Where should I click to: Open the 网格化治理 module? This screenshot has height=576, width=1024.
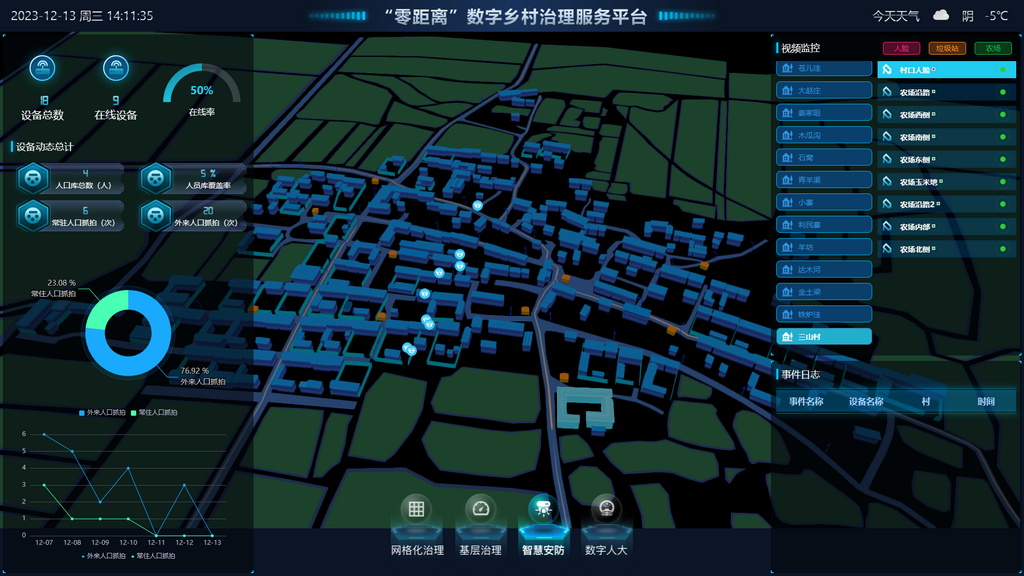coord(417,524)
